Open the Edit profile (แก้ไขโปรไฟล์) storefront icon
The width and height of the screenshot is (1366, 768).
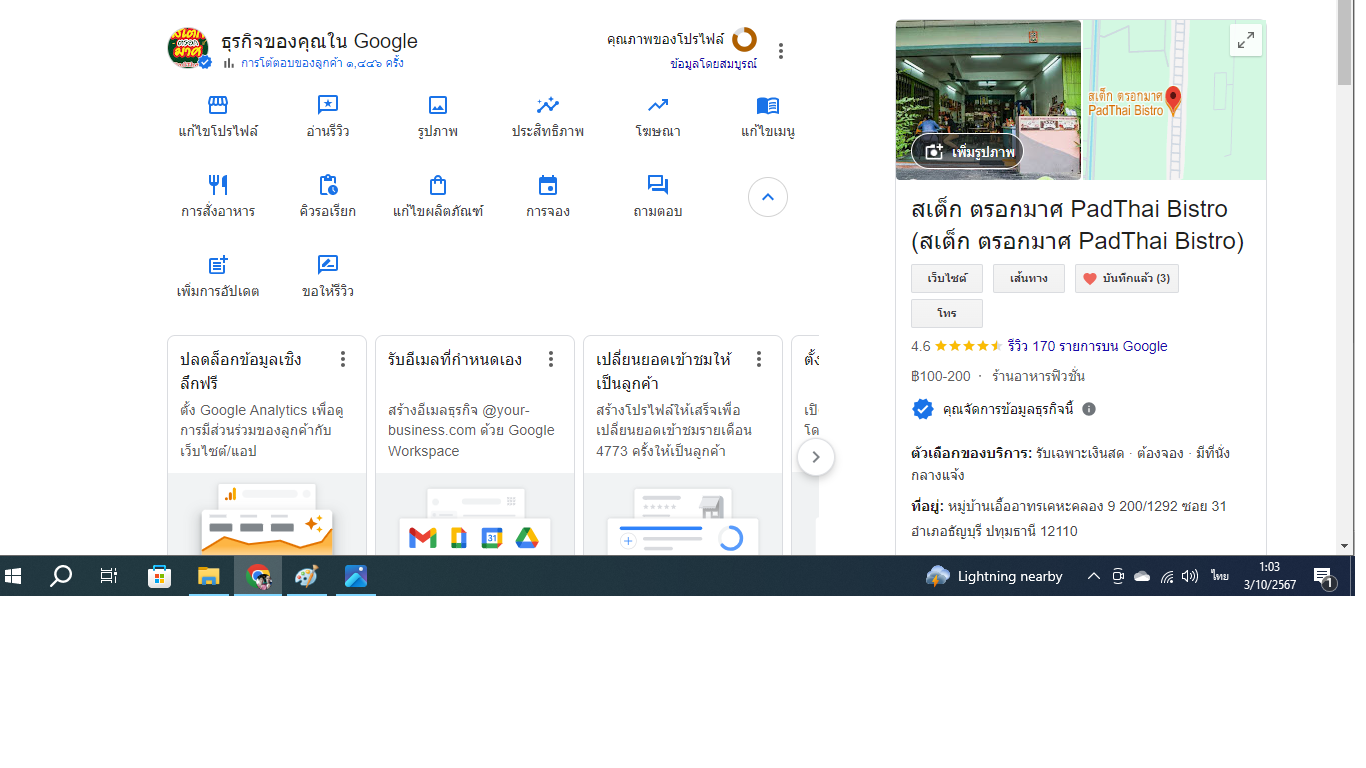218,106
